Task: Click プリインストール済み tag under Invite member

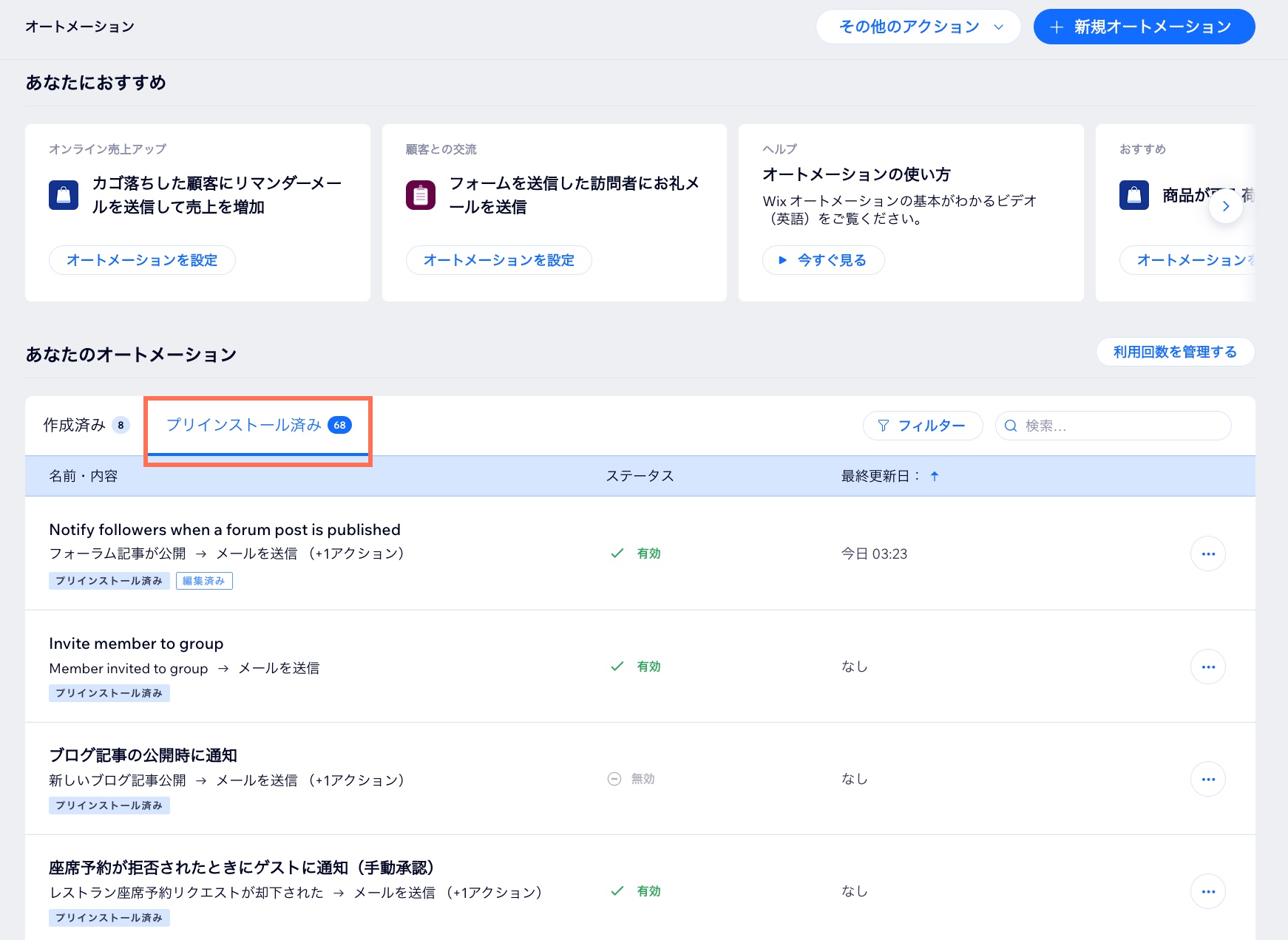Action: pyautogui.click(x=109, y=693)
